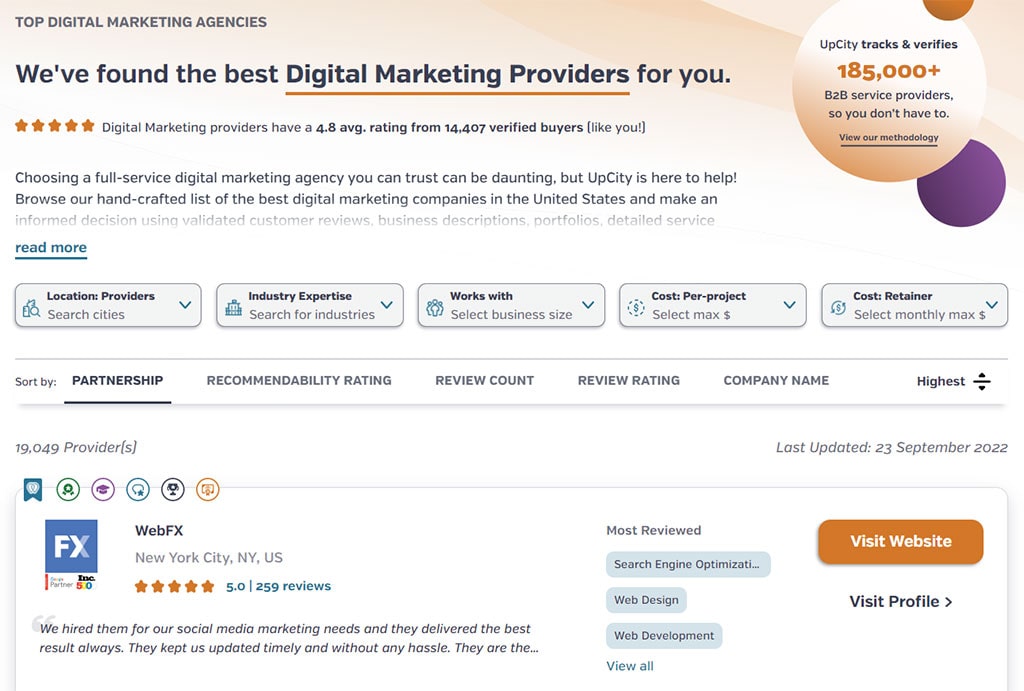Click the Visit Website button

(900, 542)
